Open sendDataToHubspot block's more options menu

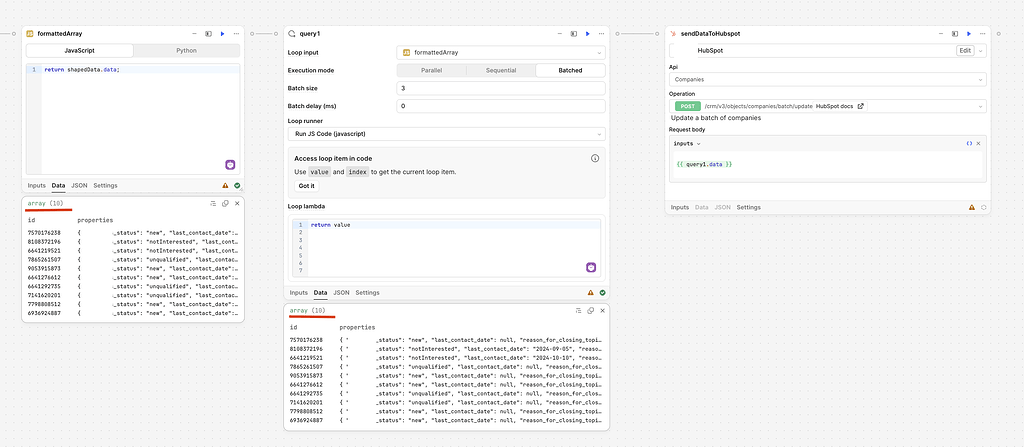pyautogui.click(x=983, y=33)
